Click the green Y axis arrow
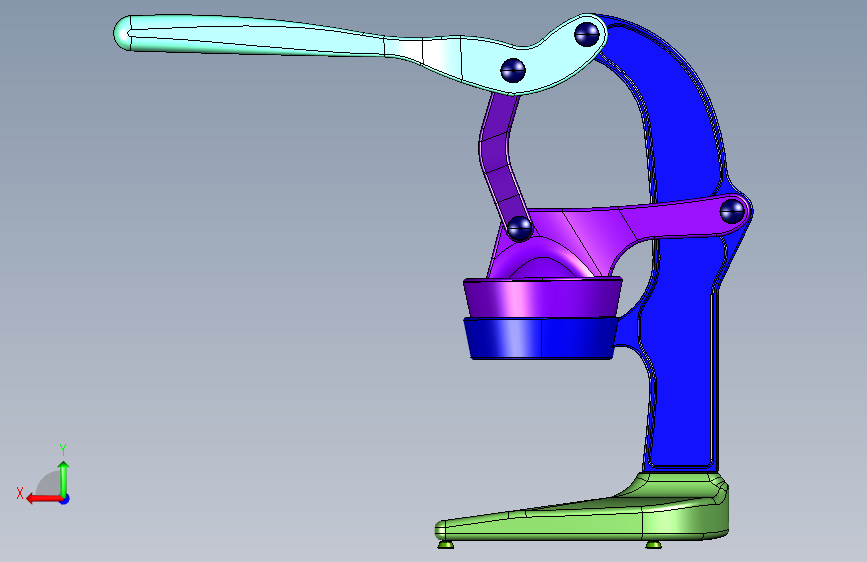Screen dimensions: 867x562 click(x=64, y=480)
